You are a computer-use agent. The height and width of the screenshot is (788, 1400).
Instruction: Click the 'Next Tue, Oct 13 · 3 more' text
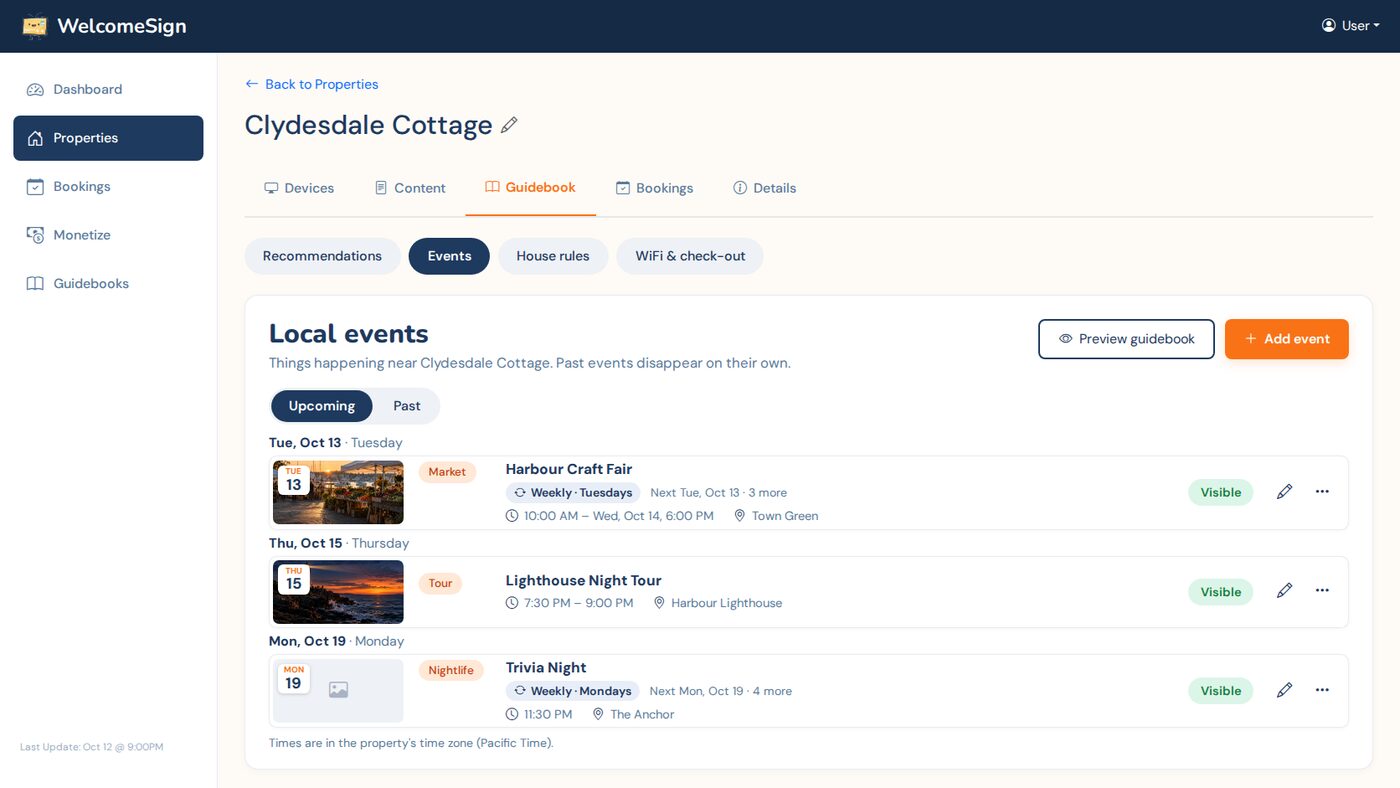coord(718,493)
